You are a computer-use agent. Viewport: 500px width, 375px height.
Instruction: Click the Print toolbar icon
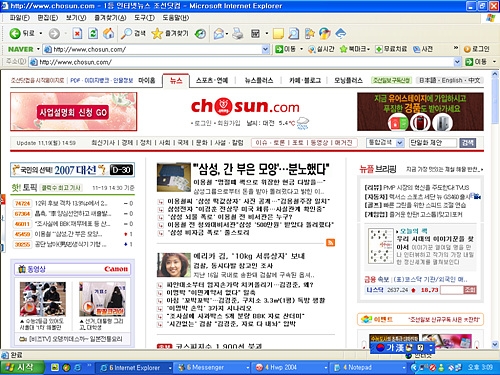(x=237, y=33)
